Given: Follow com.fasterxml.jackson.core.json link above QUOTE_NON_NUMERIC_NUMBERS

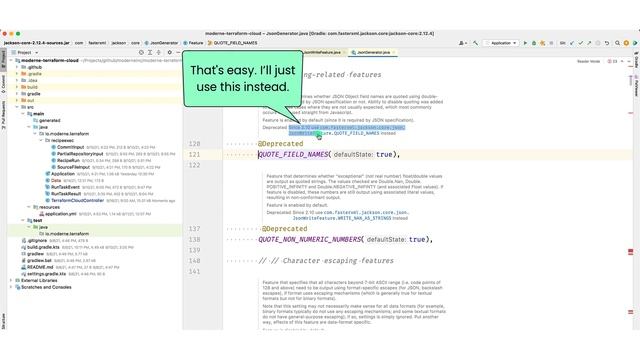Looking at the screenshot, I should pos(366,213).
